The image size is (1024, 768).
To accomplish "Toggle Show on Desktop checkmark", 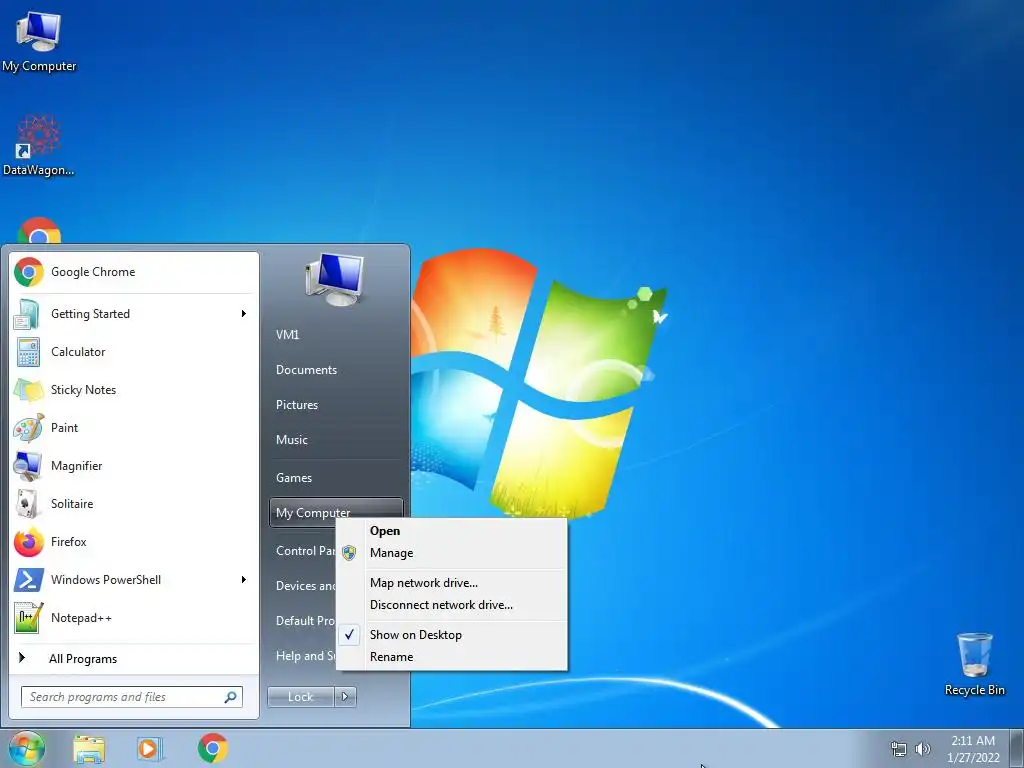I will [x=349, y=634].
